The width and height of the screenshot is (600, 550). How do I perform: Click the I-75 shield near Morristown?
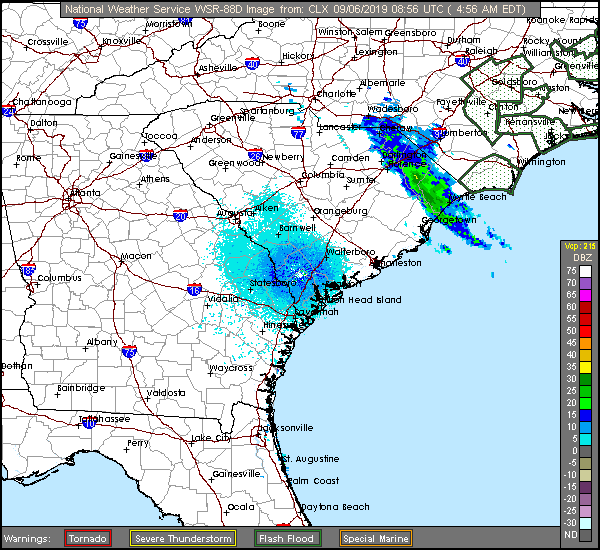pyautogui.click(x=80, y=23)
